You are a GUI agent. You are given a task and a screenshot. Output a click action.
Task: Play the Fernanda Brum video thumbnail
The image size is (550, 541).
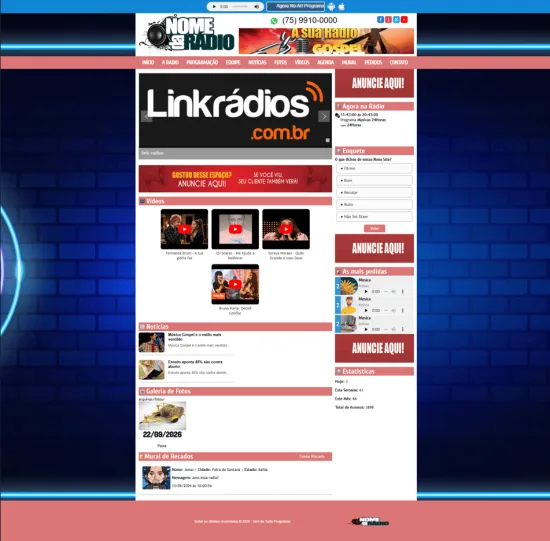[184, 229]
